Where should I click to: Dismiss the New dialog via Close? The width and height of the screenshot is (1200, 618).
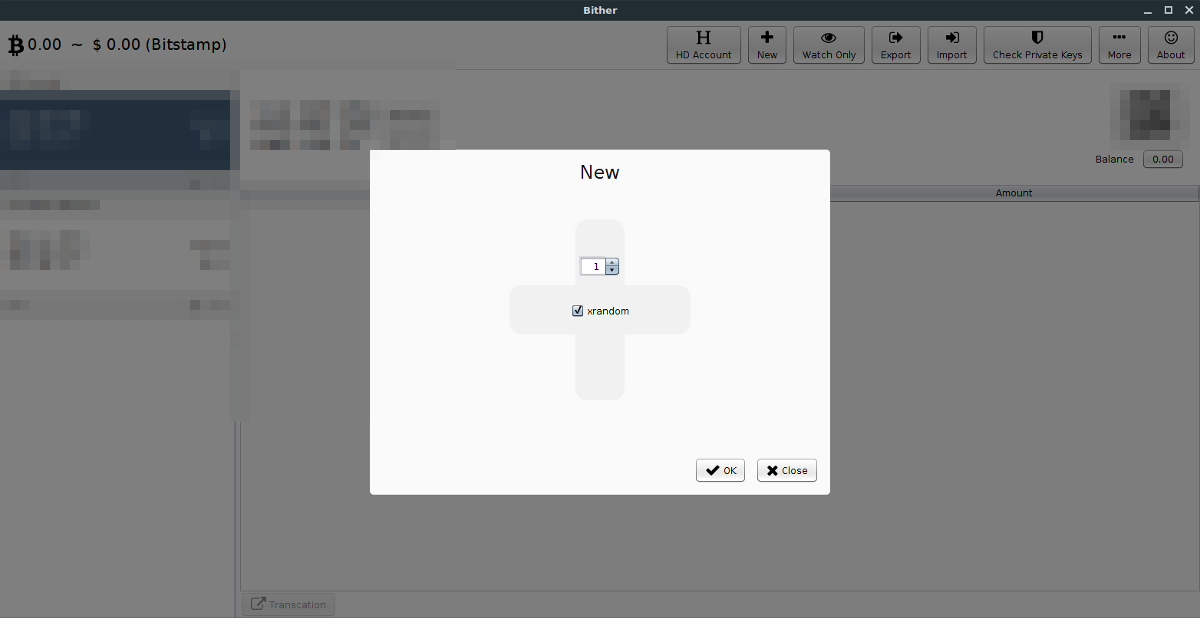pyautogui.click(x=786, y=470)
